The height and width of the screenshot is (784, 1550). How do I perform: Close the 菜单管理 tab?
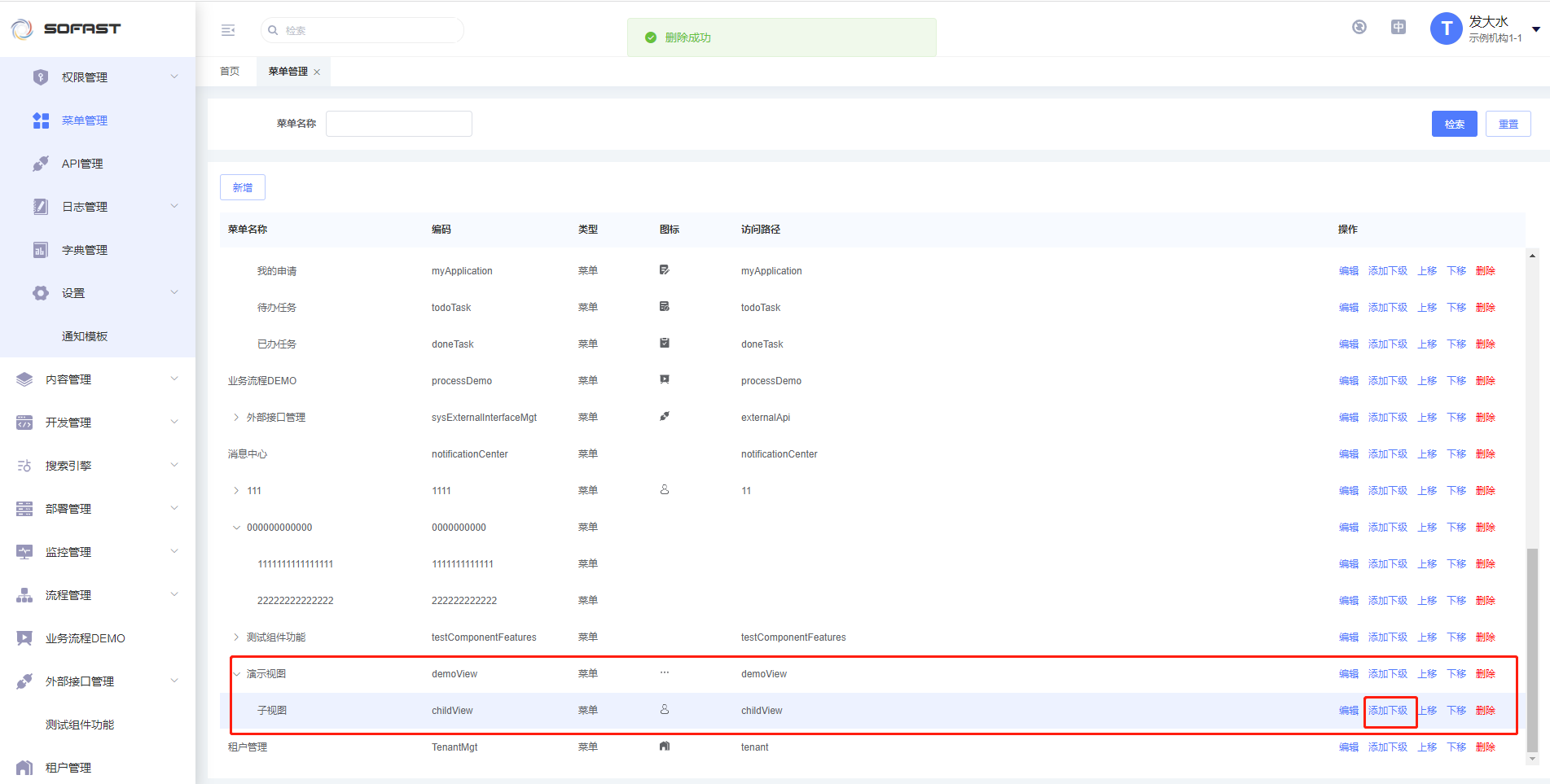317,72
